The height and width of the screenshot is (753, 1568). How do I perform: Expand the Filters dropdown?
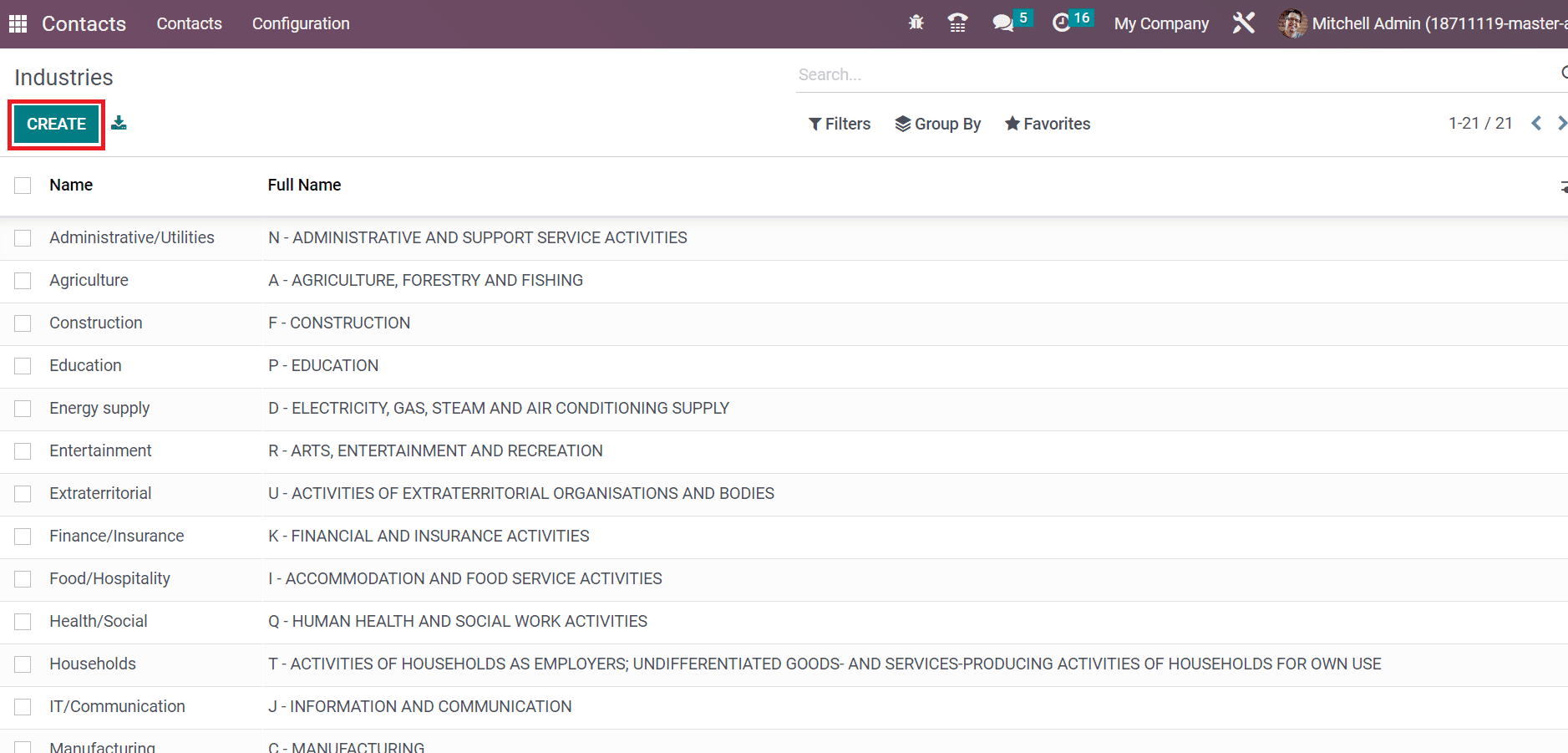coord(840,124)
